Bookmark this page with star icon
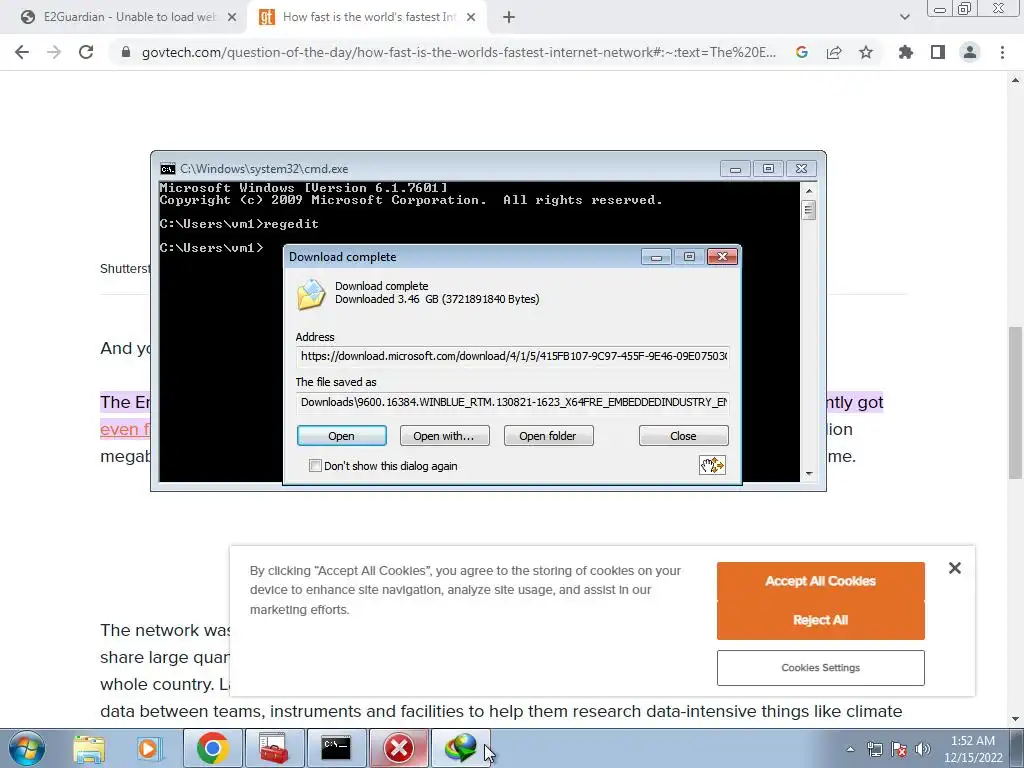The image size is (1024, 768). point(866,52)
